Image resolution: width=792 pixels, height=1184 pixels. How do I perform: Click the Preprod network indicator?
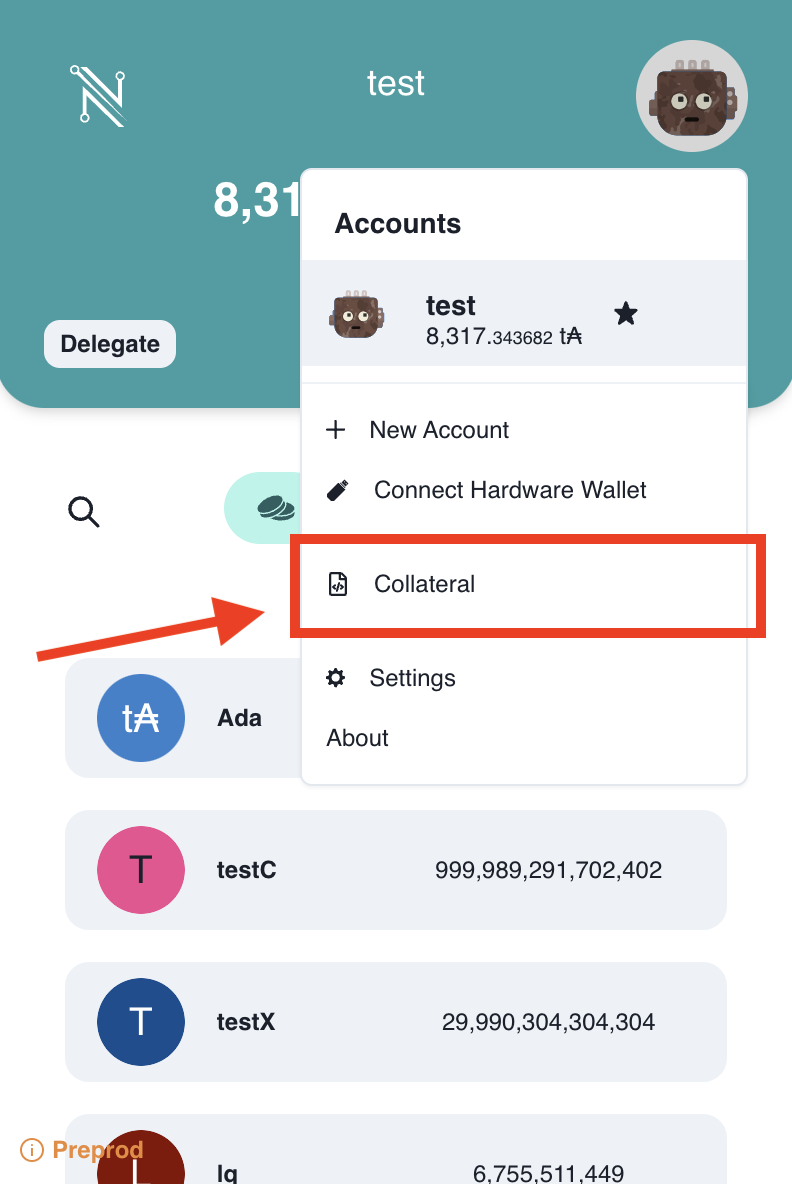pos(82,1150)
